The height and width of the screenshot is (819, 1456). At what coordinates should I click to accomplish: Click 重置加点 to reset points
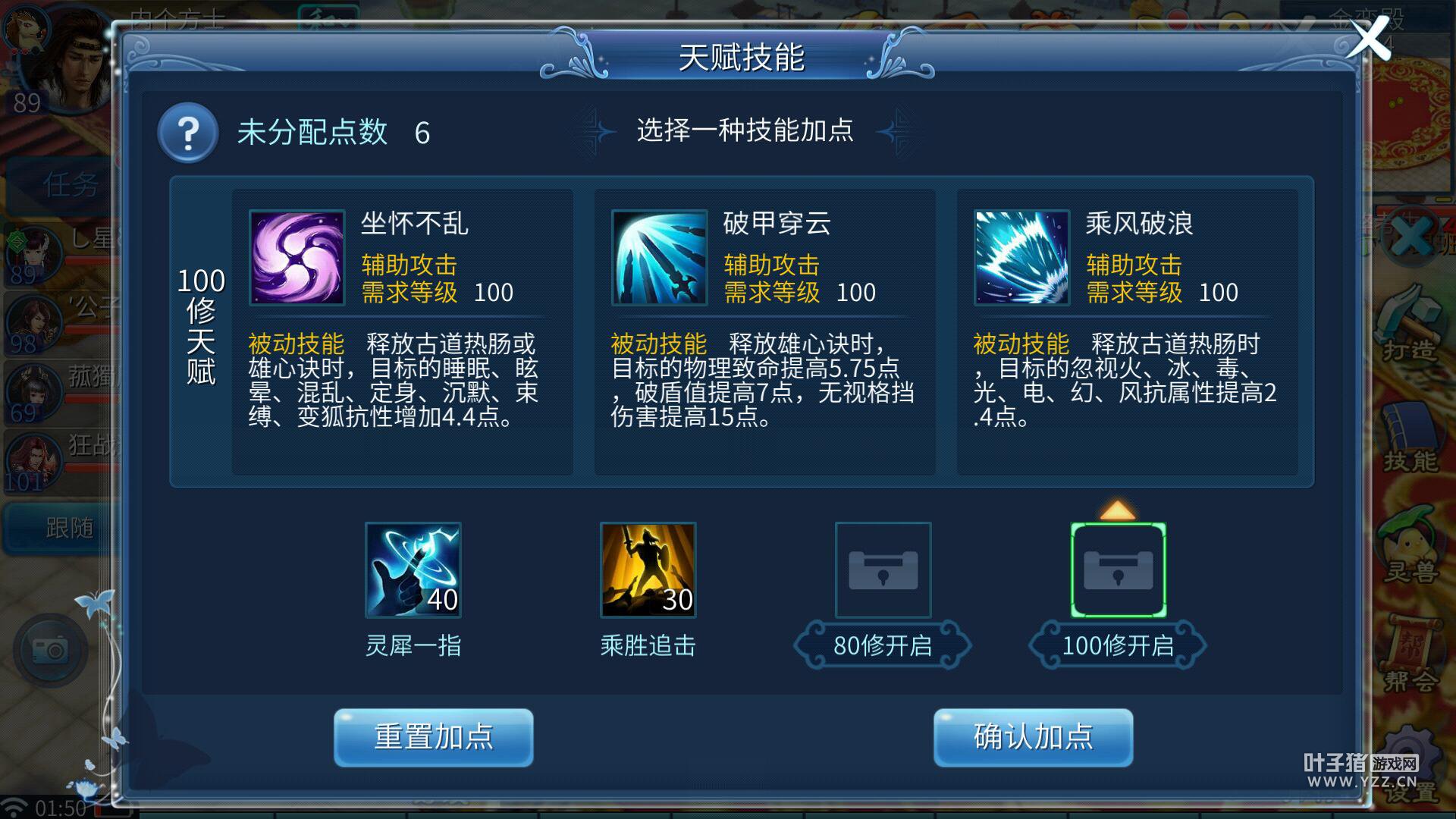pos(434,737)
